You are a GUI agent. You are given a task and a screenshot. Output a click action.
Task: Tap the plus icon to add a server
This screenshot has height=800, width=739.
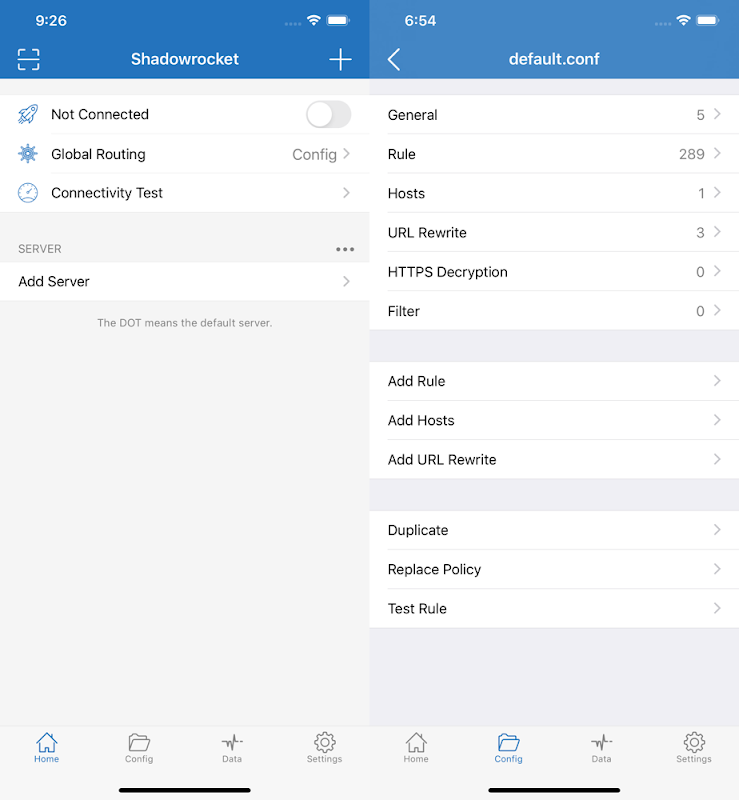(x=340, y=59)
